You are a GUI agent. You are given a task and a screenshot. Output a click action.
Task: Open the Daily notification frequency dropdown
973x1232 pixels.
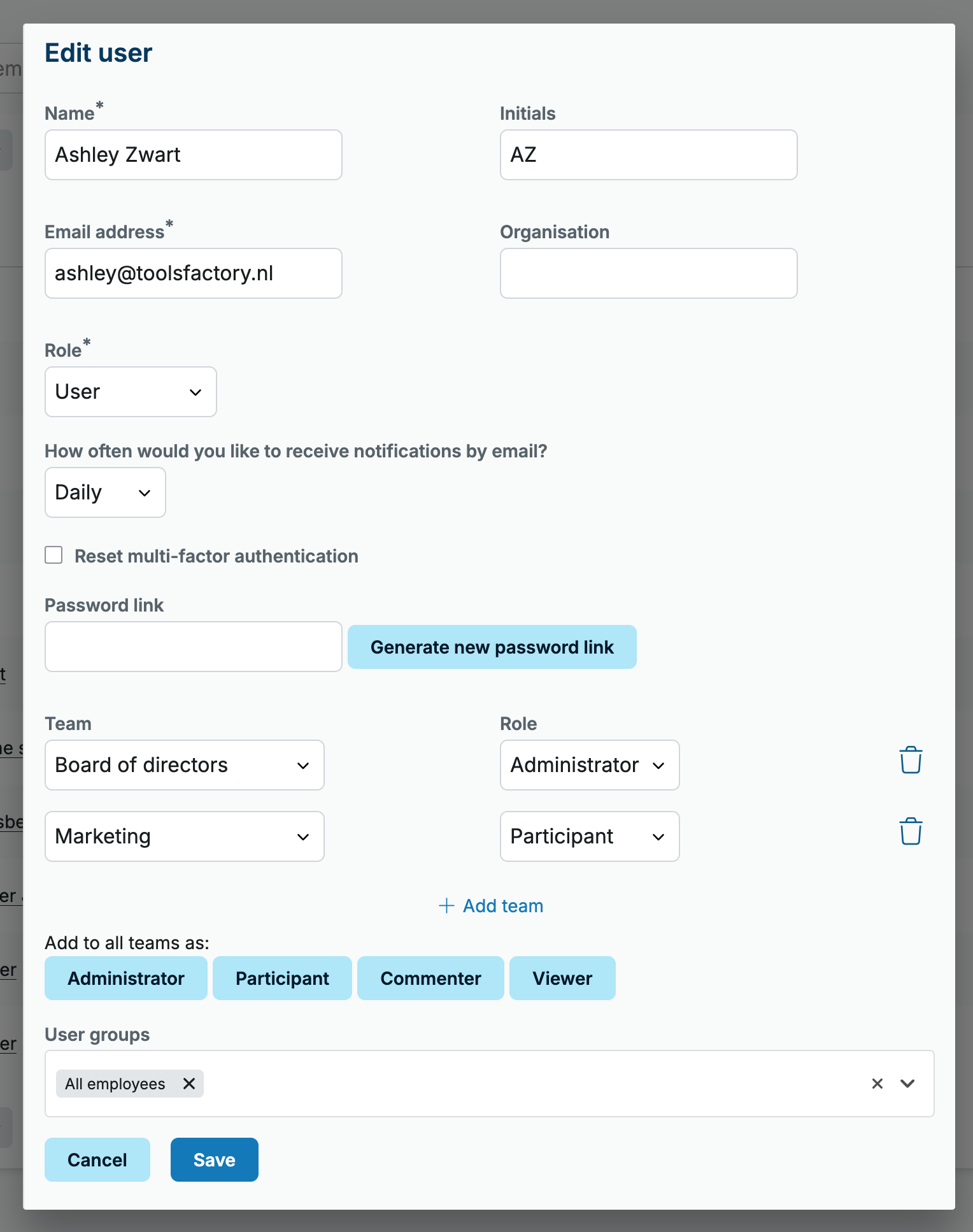point(105,492)
